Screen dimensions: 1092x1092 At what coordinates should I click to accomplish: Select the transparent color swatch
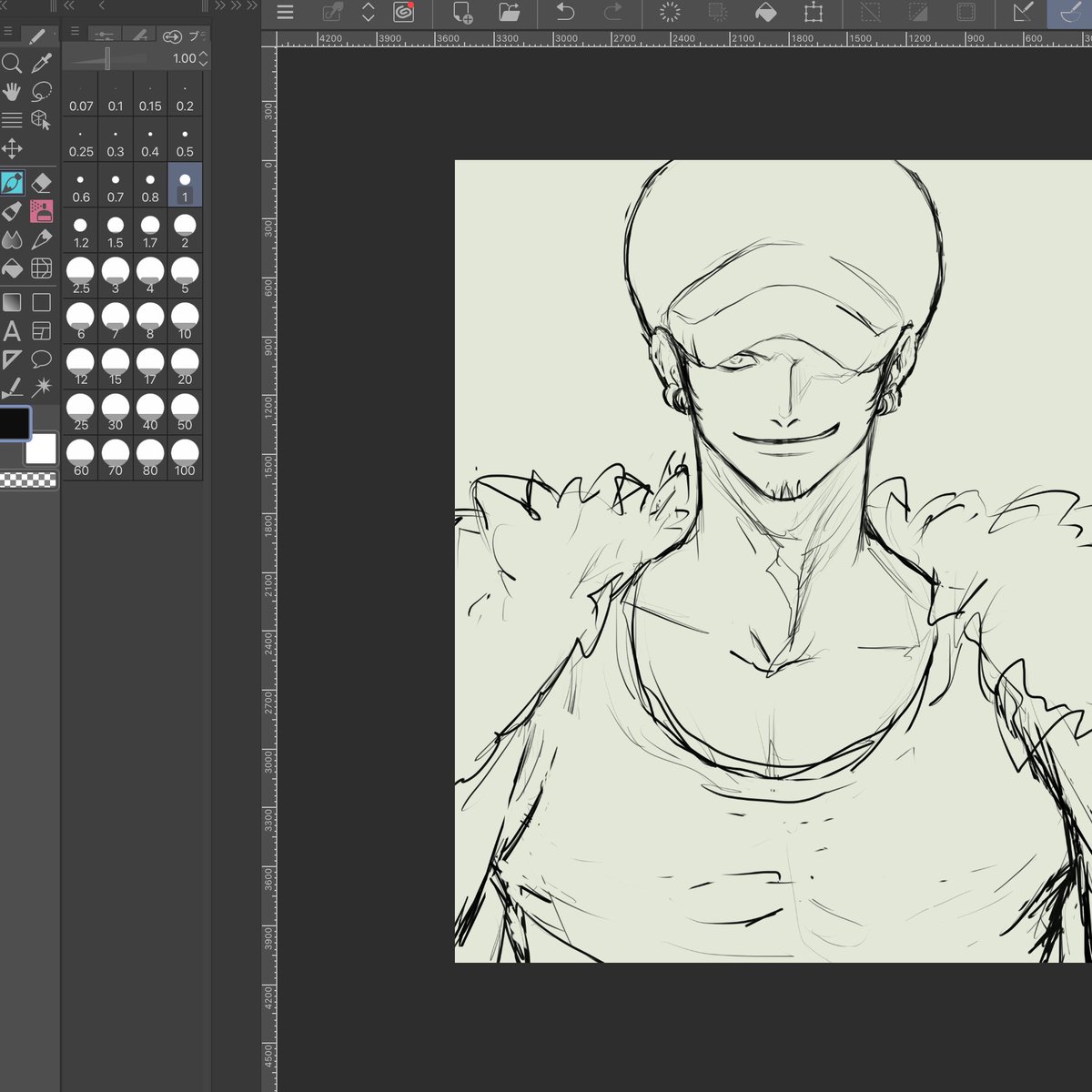(28, 480)
